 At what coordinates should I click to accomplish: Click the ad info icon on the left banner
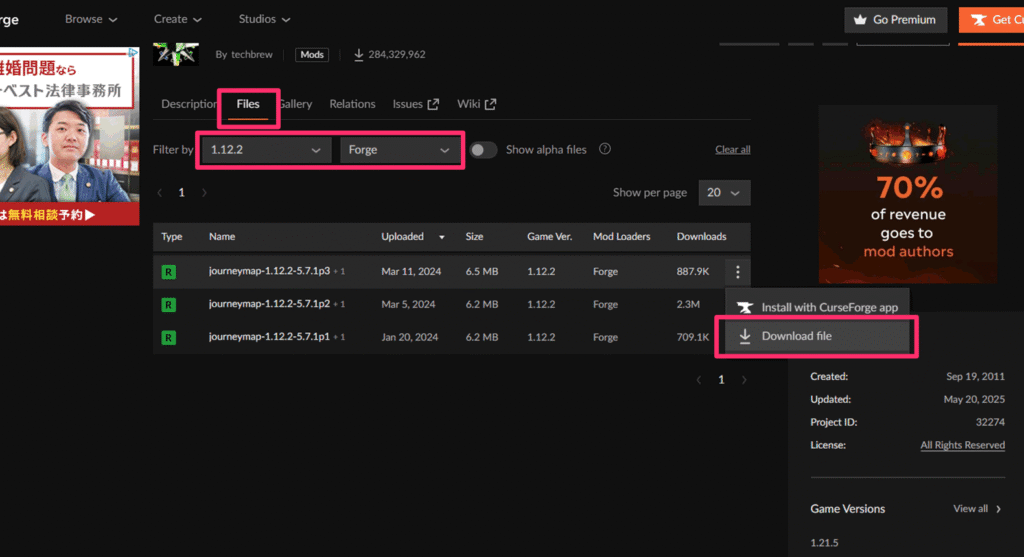133,52
